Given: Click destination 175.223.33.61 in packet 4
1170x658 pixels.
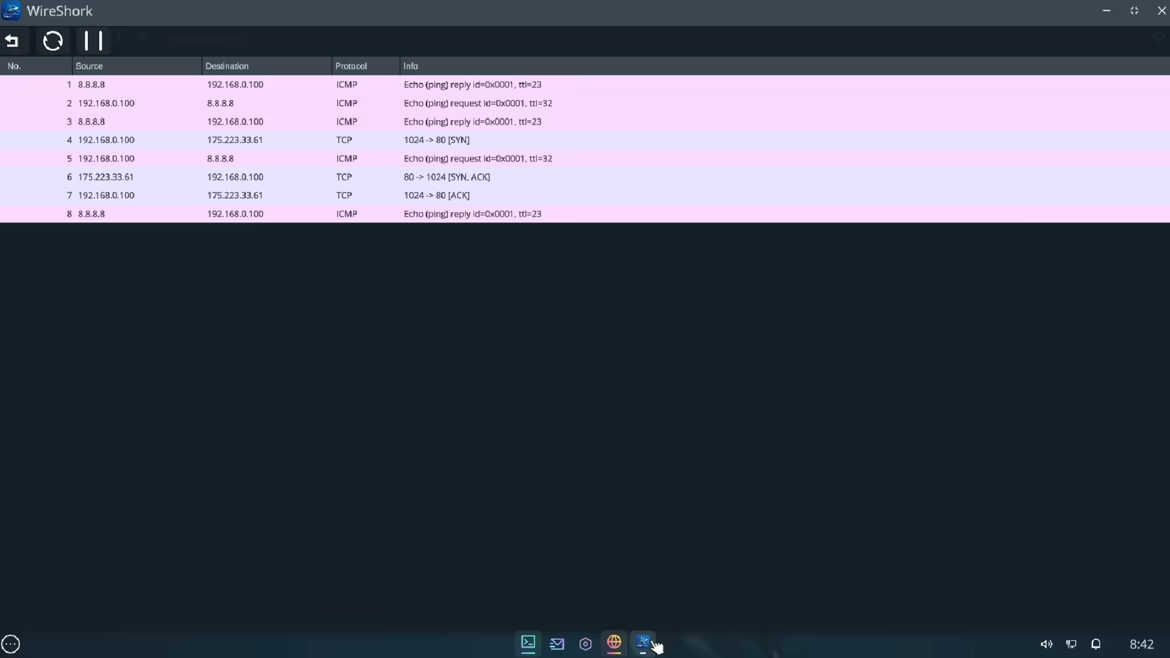Looking at the screenshot, I should click(x=234, y=140).
